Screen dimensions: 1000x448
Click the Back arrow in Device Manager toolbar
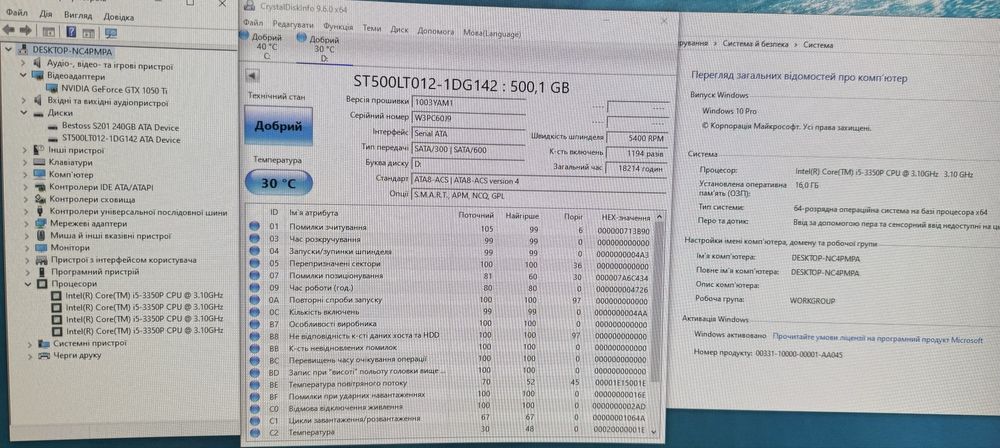[8, 30]
